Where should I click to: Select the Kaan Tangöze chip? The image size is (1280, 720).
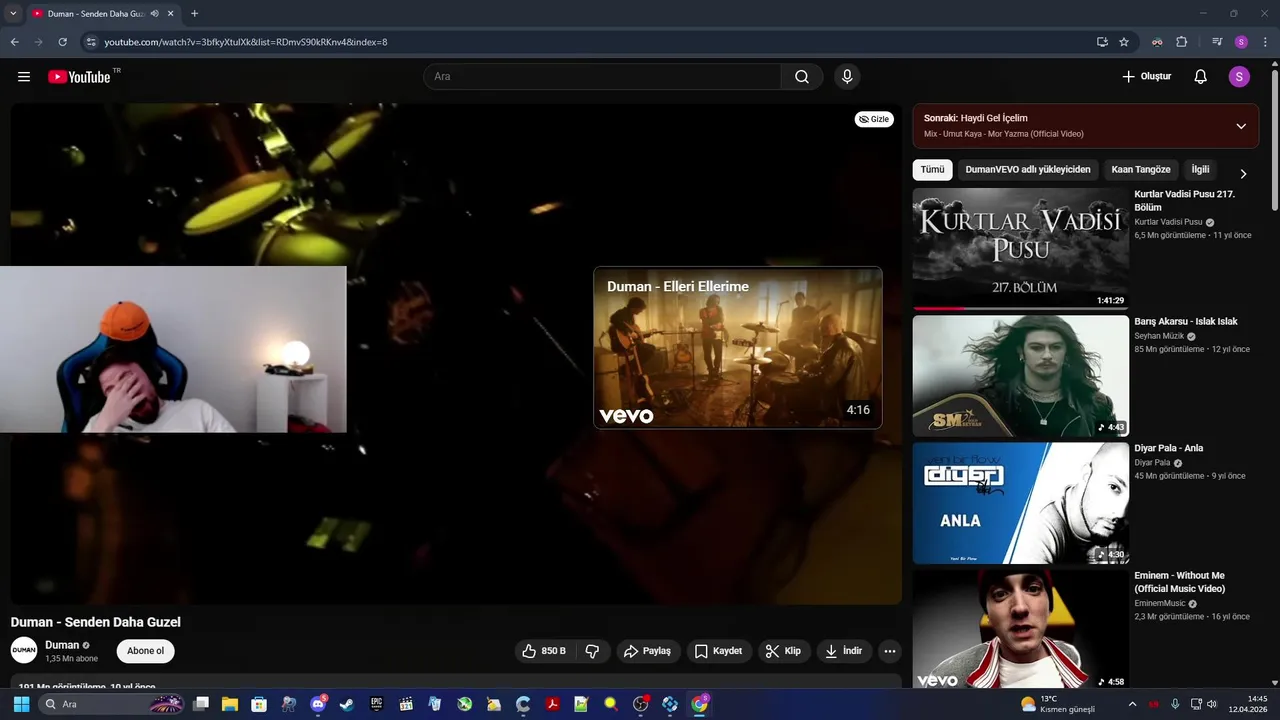pyautogui.click(x=1141, y=170)
